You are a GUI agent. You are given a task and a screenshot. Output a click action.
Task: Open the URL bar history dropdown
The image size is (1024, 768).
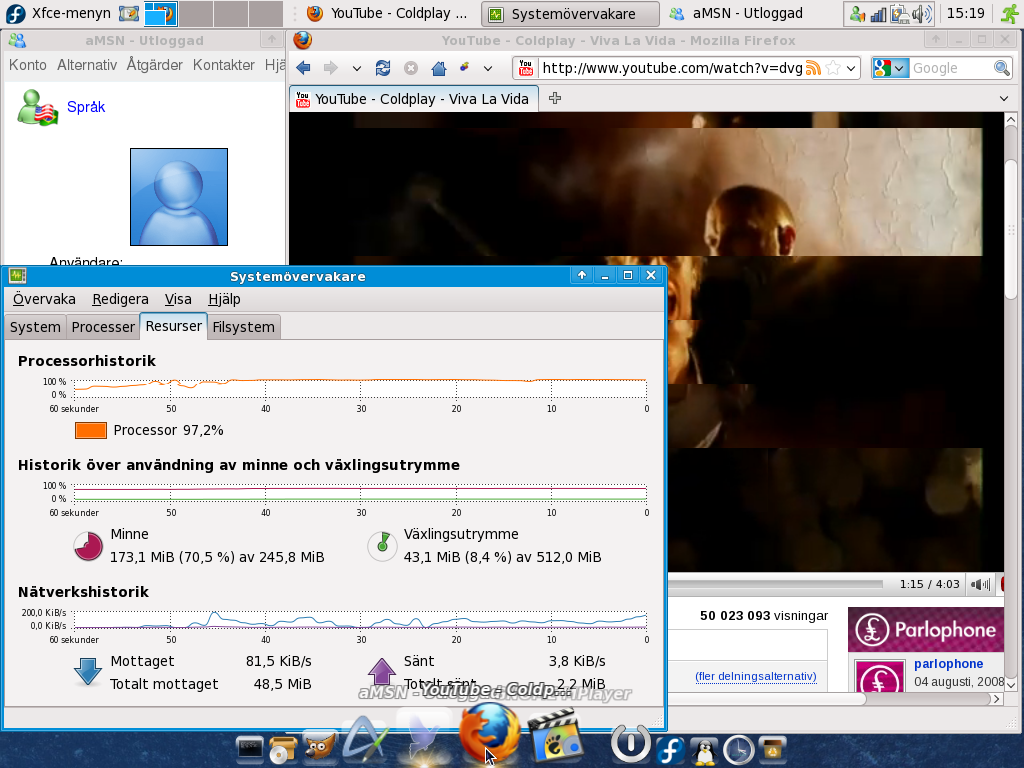[x=851, y=68]
